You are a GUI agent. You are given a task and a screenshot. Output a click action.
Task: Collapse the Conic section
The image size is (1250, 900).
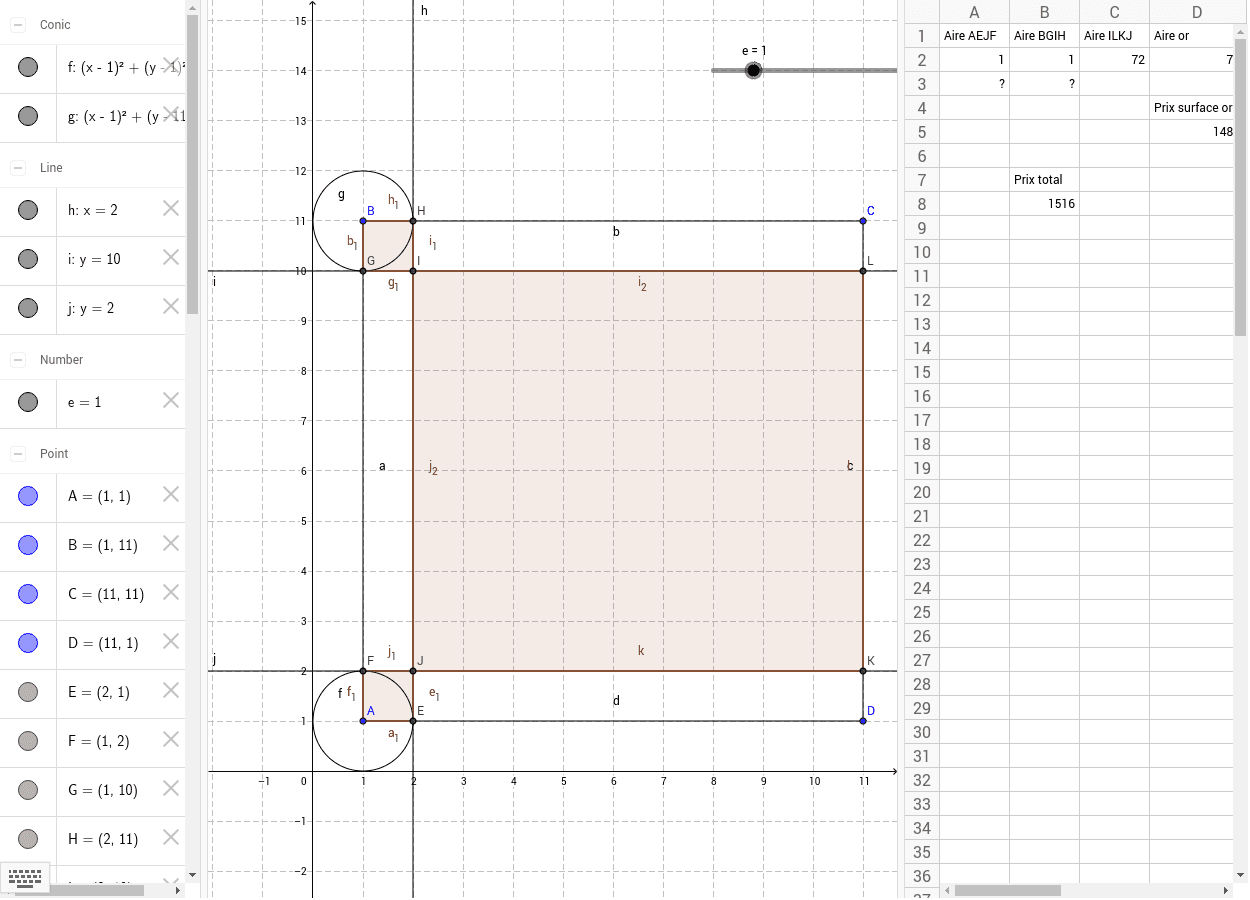(x=18, y=24)
